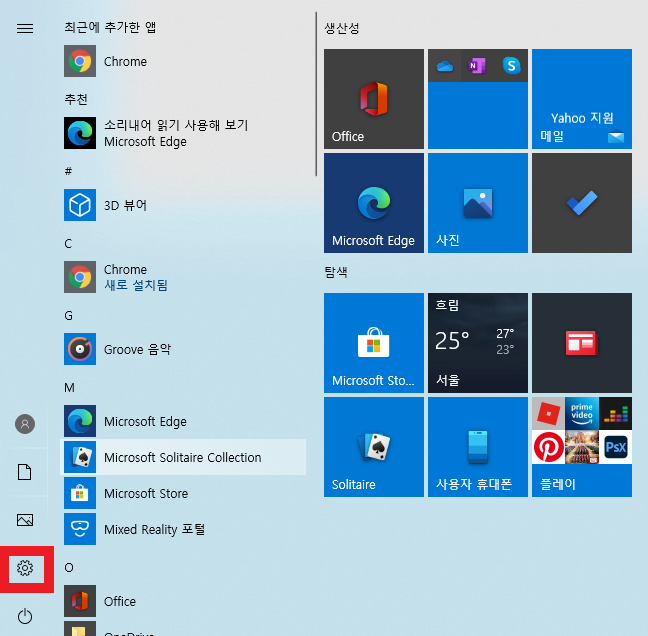Open the Microsoft Store tile
Image resolution: width=648 pixels, height=636 pixels.
coord(374,343)
